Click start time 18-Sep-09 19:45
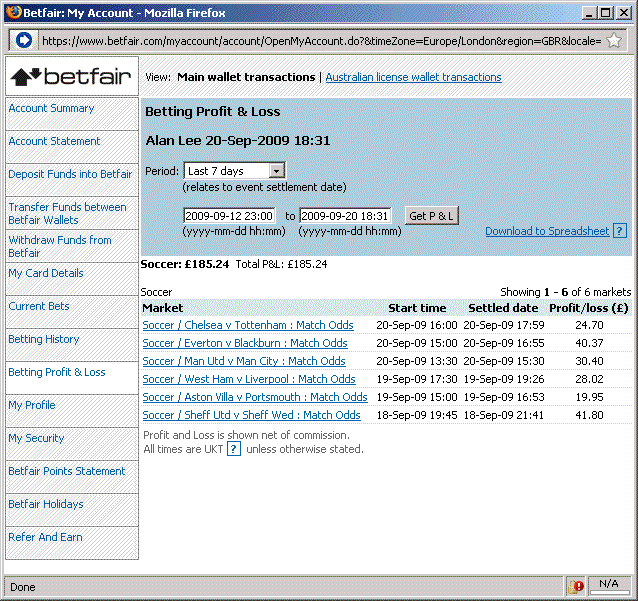Viewport: 638px width, 601px height. [x=417, y=415]
